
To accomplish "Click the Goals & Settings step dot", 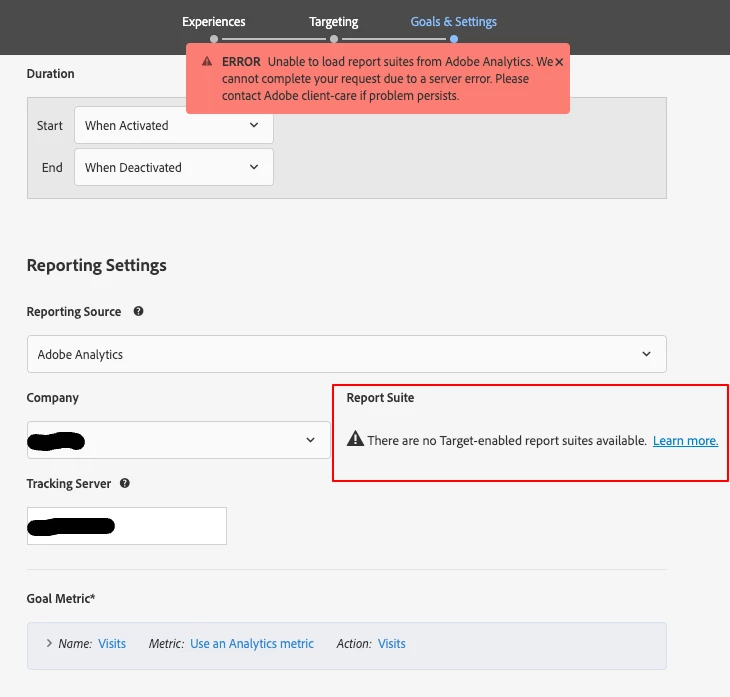I will pos(454,39).
